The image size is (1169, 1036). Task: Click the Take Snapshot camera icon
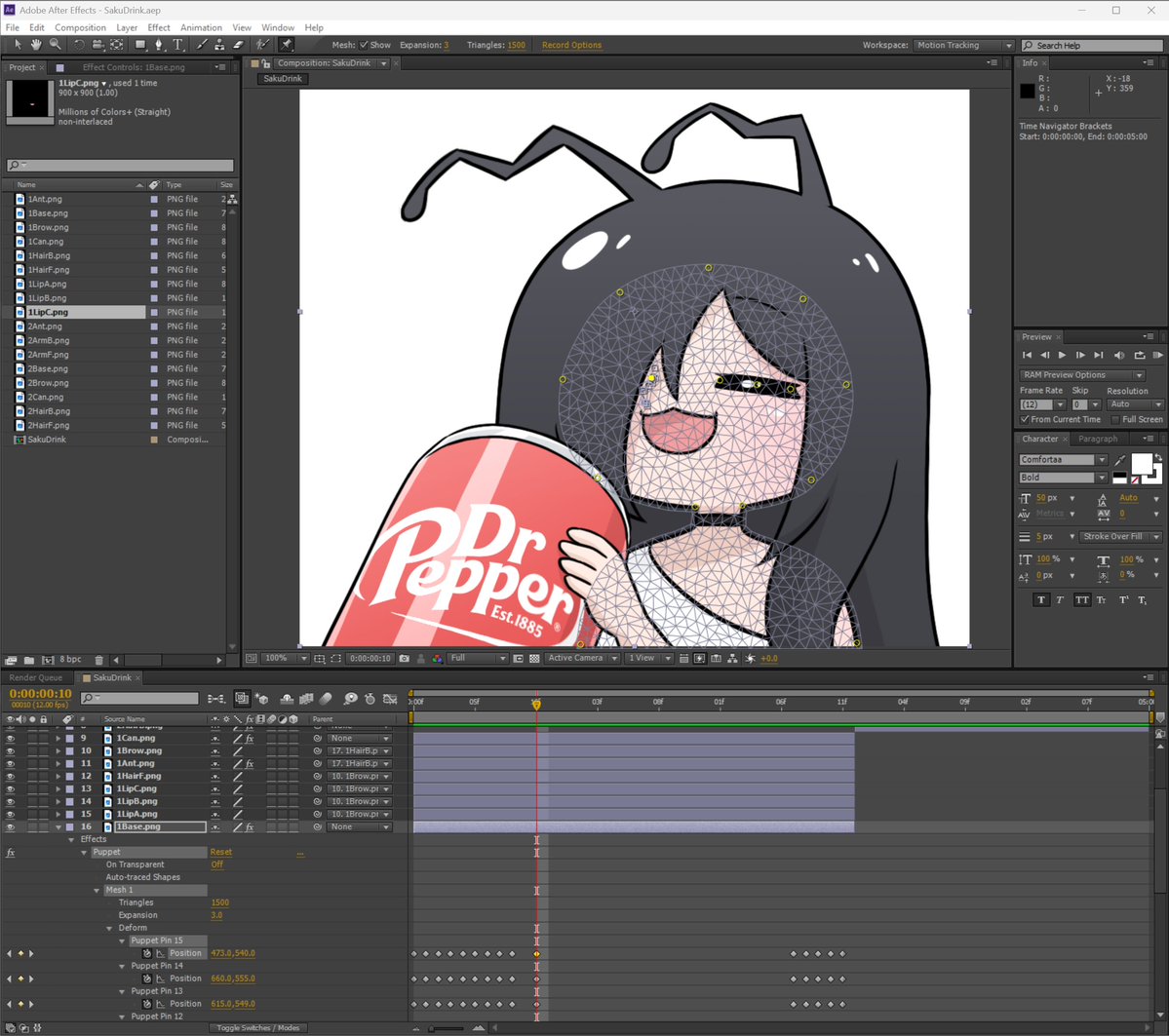click(x=404, y=659)
